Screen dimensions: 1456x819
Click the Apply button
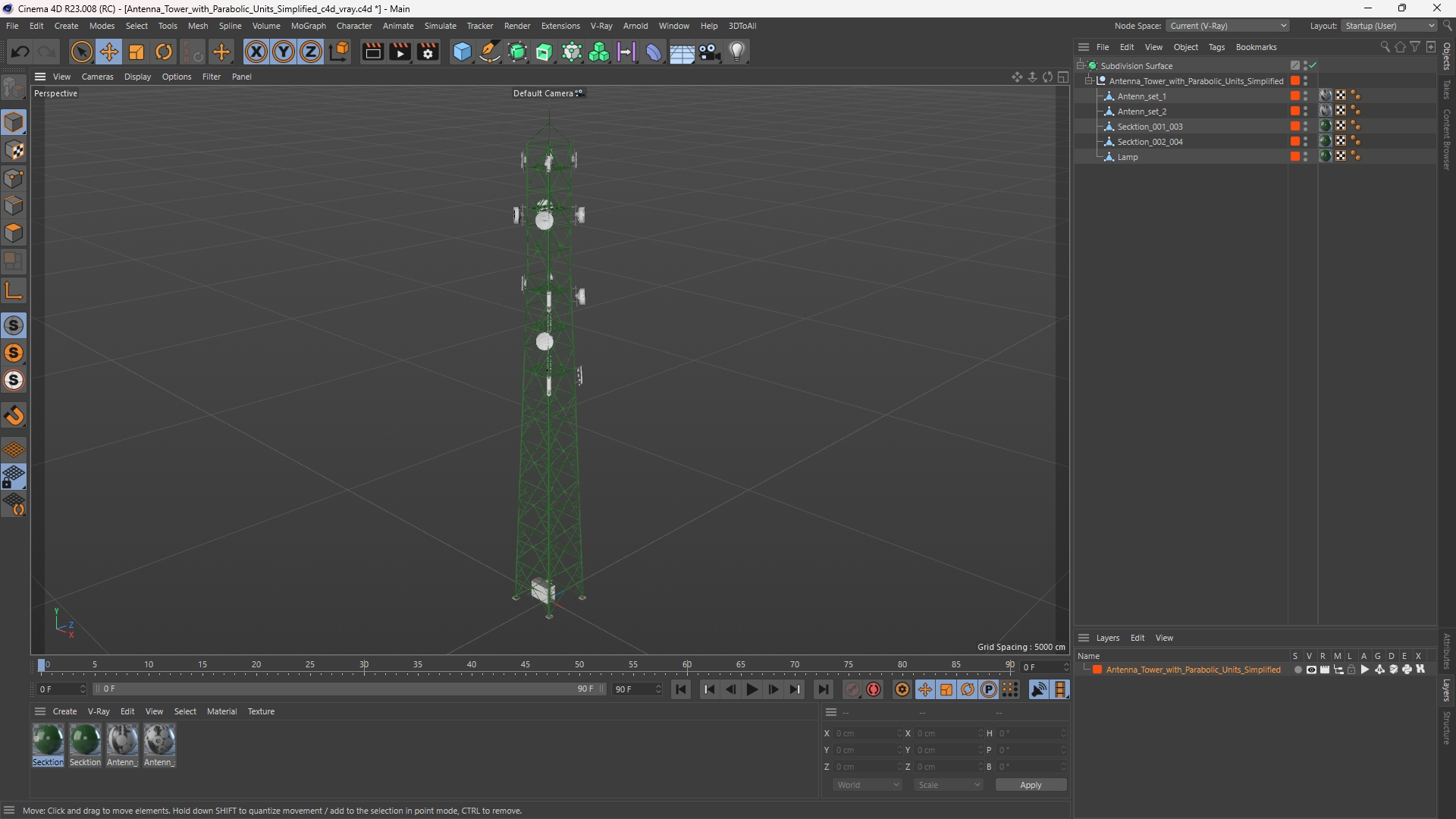point(1031,785)
